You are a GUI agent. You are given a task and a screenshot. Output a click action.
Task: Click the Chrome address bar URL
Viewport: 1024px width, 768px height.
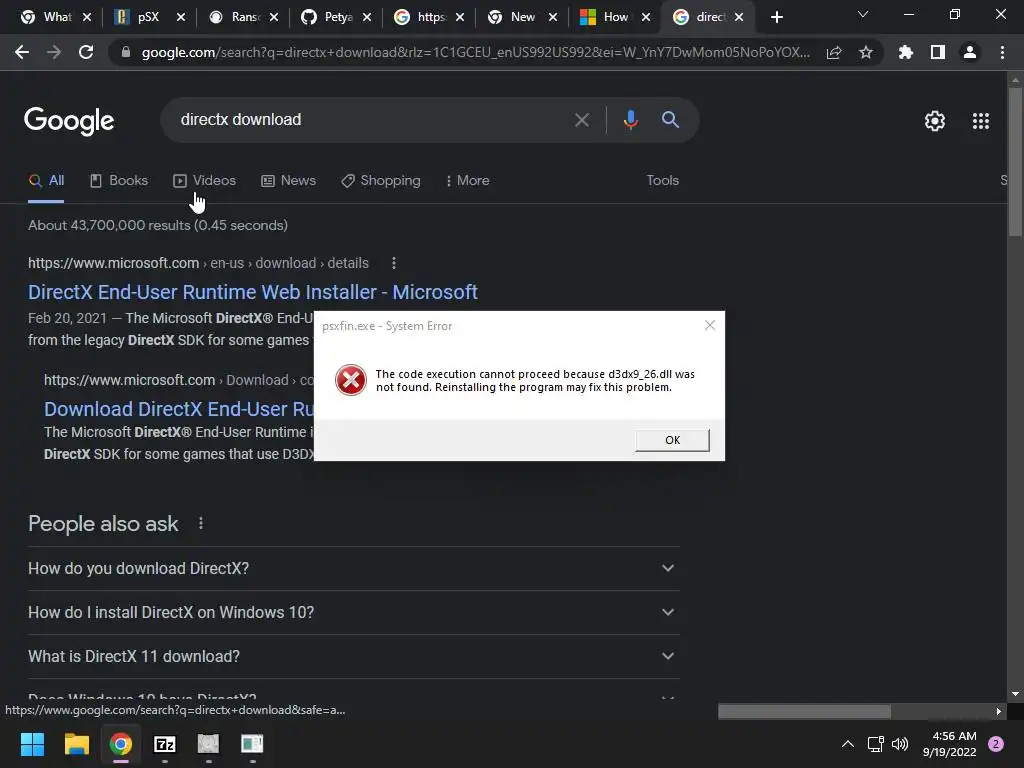(x=475, y=52)
